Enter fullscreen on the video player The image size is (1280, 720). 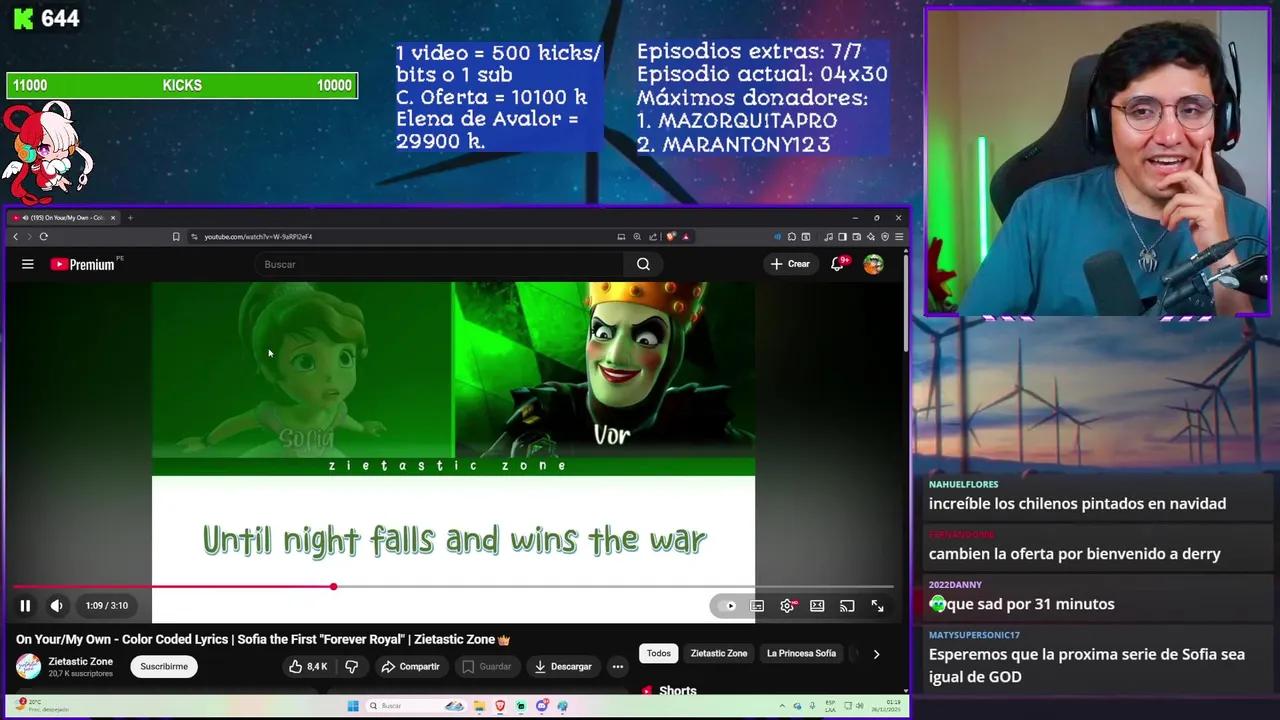[877, 605]
